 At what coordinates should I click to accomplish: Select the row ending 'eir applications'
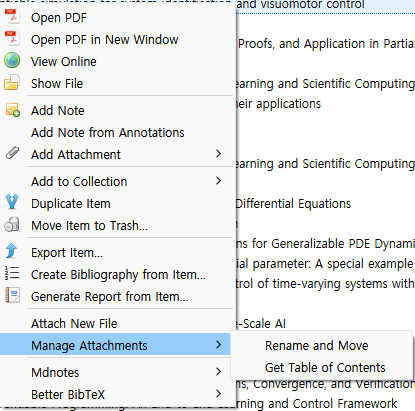point(326,104)
